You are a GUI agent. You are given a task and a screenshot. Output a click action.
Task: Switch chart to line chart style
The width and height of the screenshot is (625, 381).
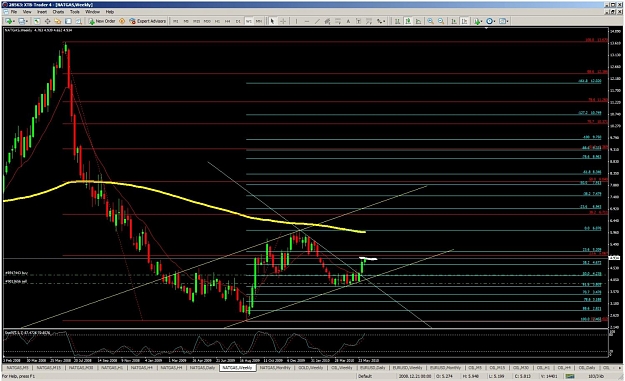pyautogui.click(x=418, y=21)
